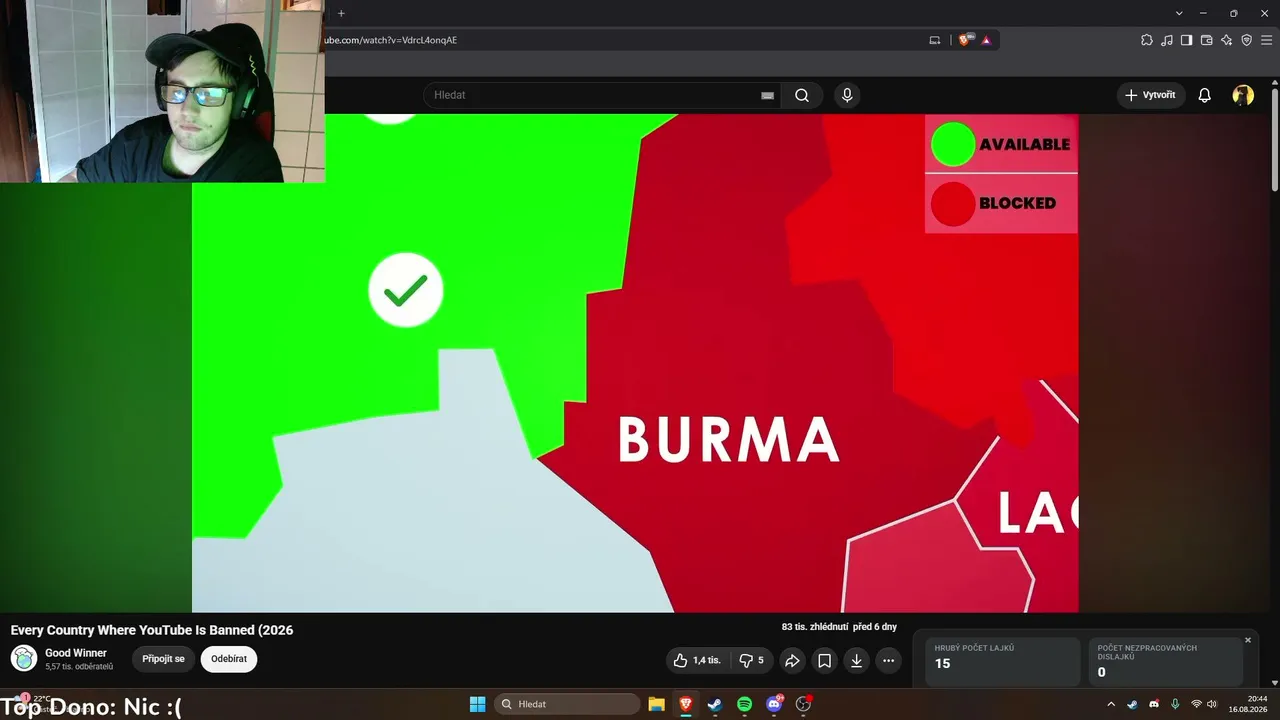Viewport: 1280px width, 720px height.
Task: Click the Steam system tray icon
Action: 1132,704
